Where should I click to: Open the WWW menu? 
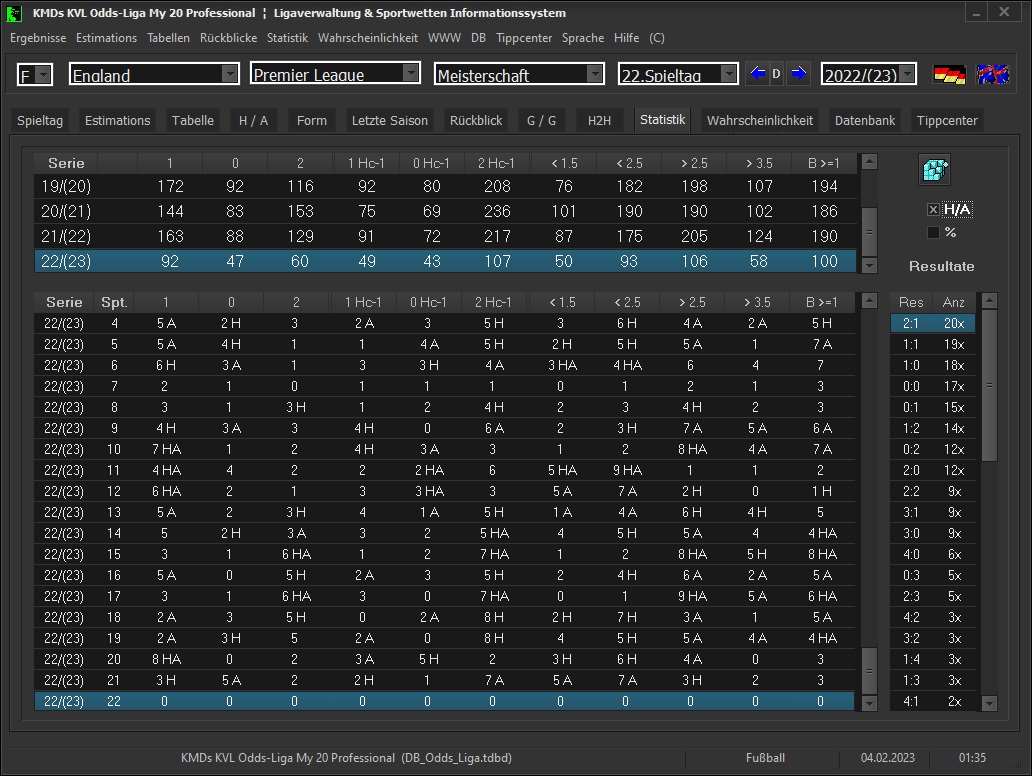tap(444, 38)
